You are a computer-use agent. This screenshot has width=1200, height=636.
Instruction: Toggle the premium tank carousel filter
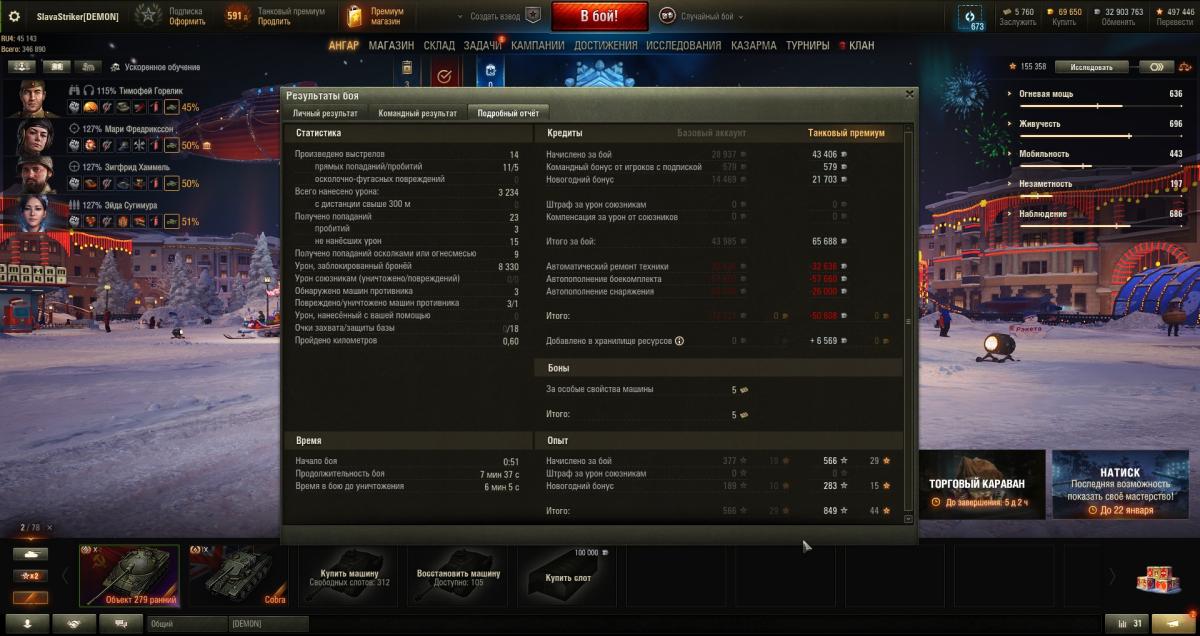(x=30, y=597)
